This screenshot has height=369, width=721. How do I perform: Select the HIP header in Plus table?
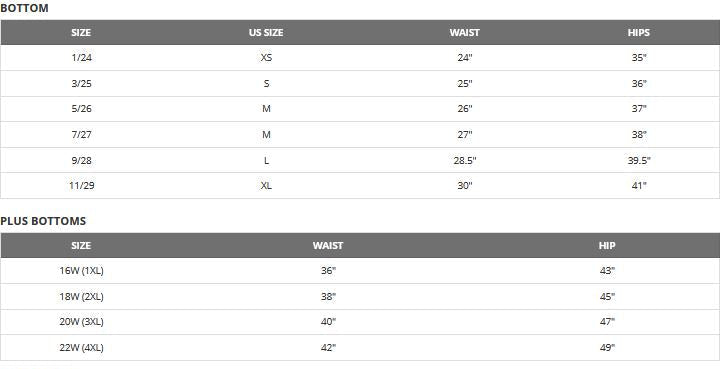(x=607, y=246)
